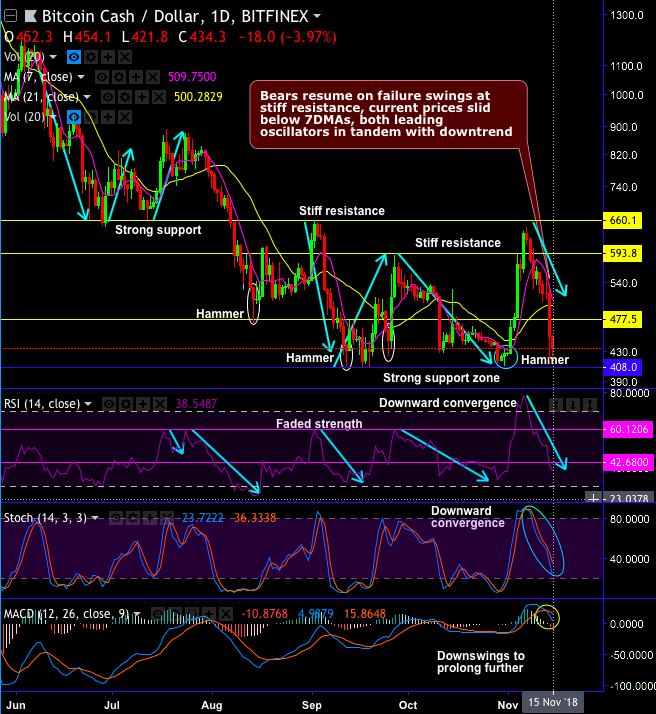The width and height of the screenshot is (656, 714).
Task: Select the 593.8 yellow price label
Action: click(x=623, y=253)
